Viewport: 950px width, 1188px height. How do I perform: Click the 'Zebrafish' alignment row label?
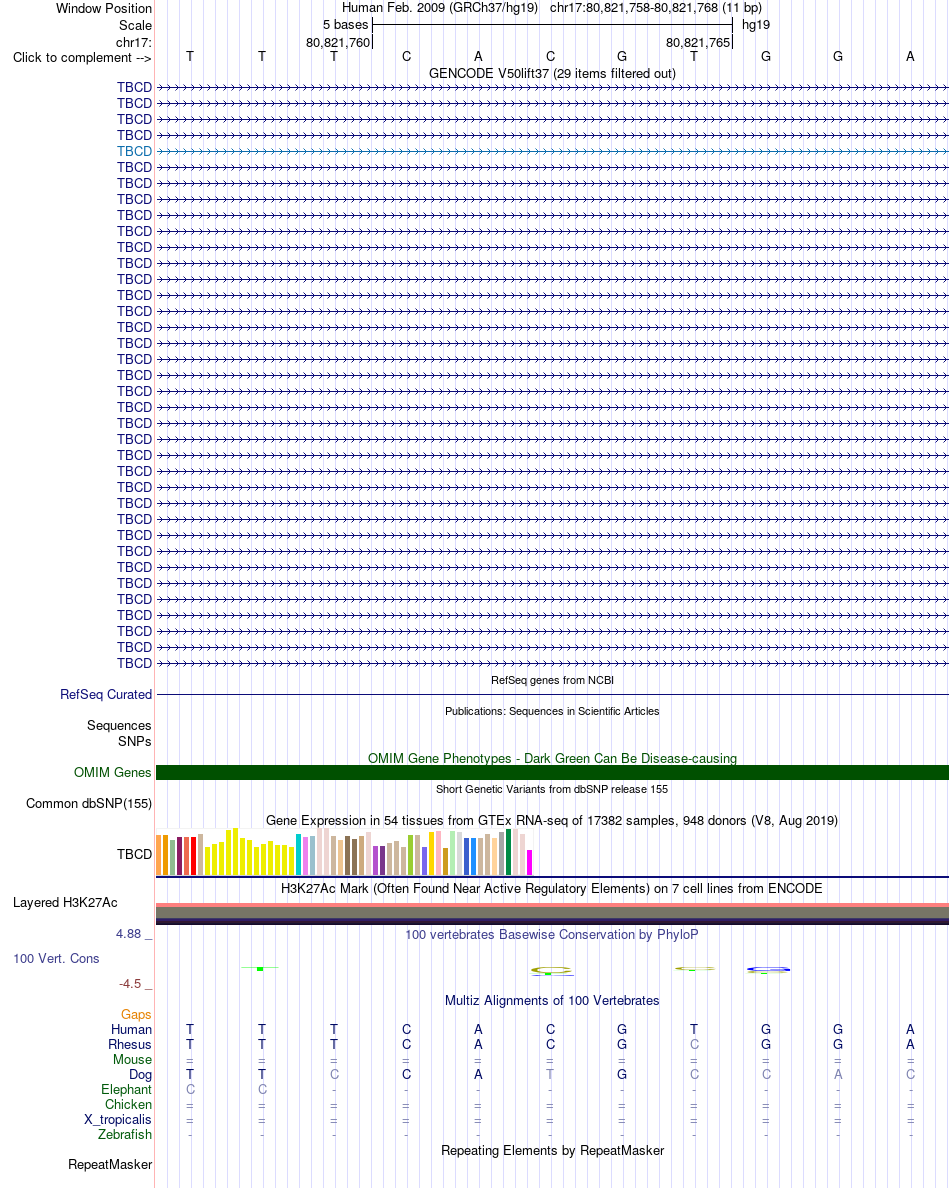pyautogui.click(x=125, y=1135)
